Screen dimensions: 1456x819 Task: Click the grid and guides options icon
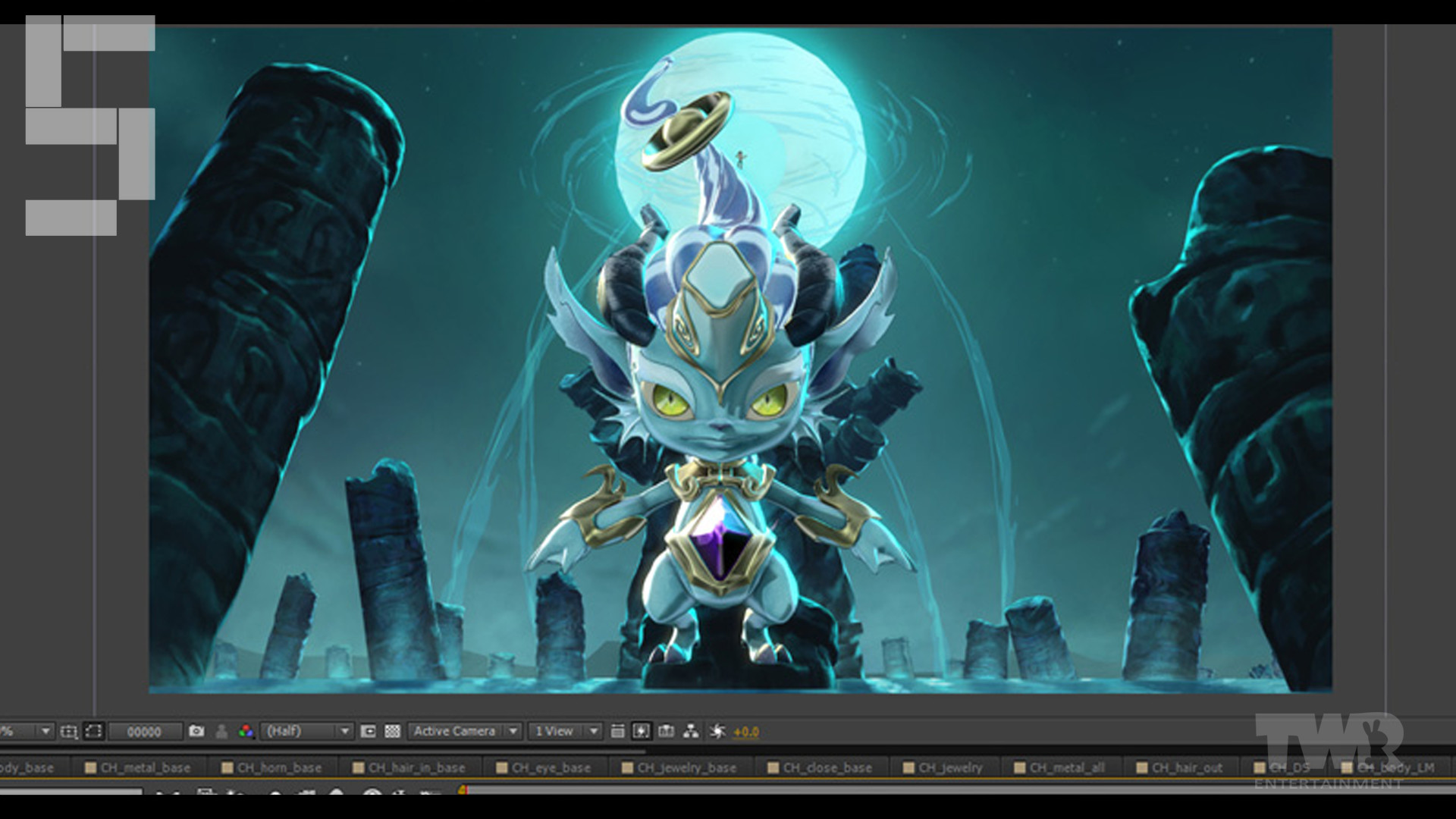click(69, 732)
